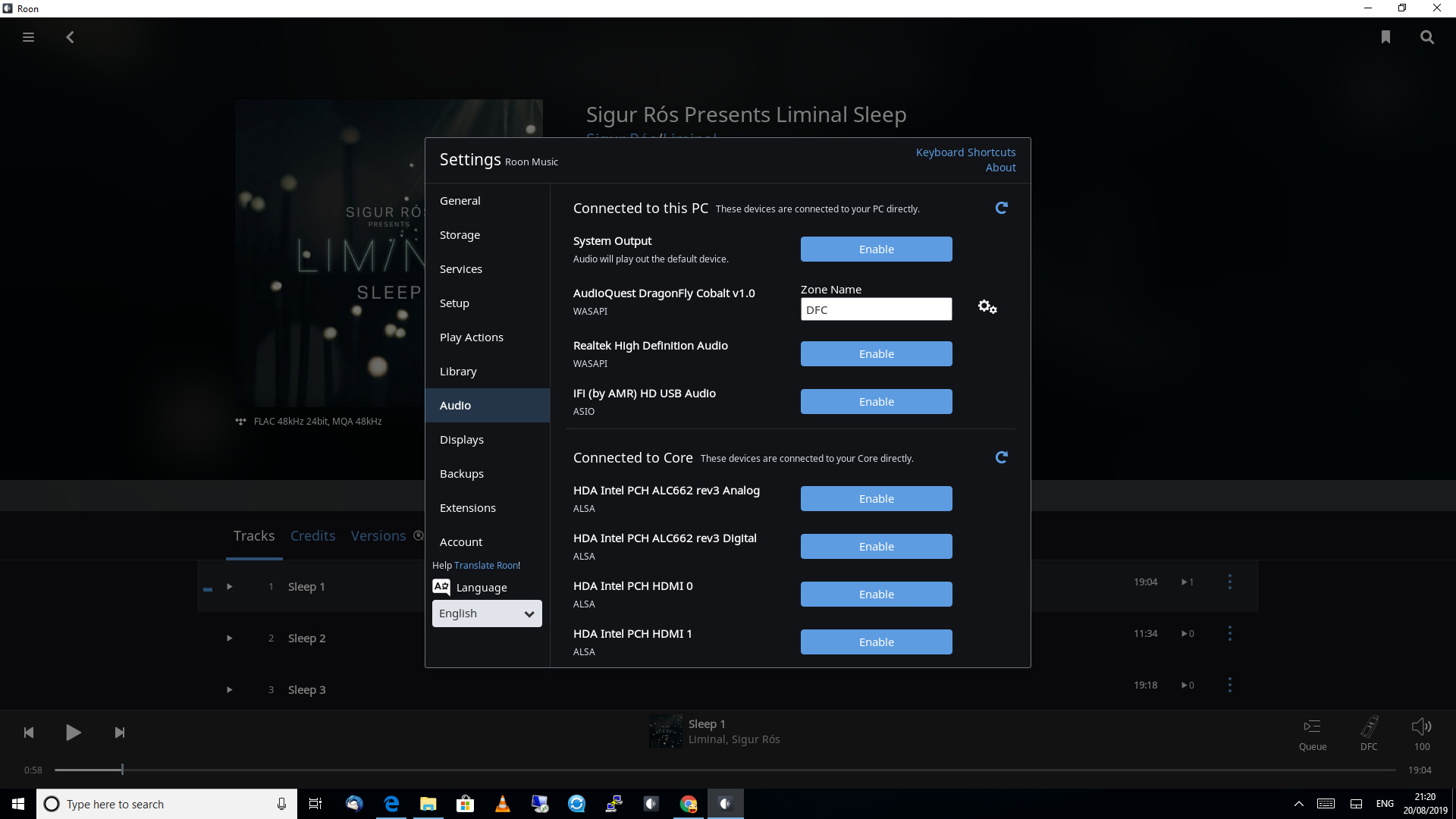Select Storage in settings sidebar

tap(487, 235)
